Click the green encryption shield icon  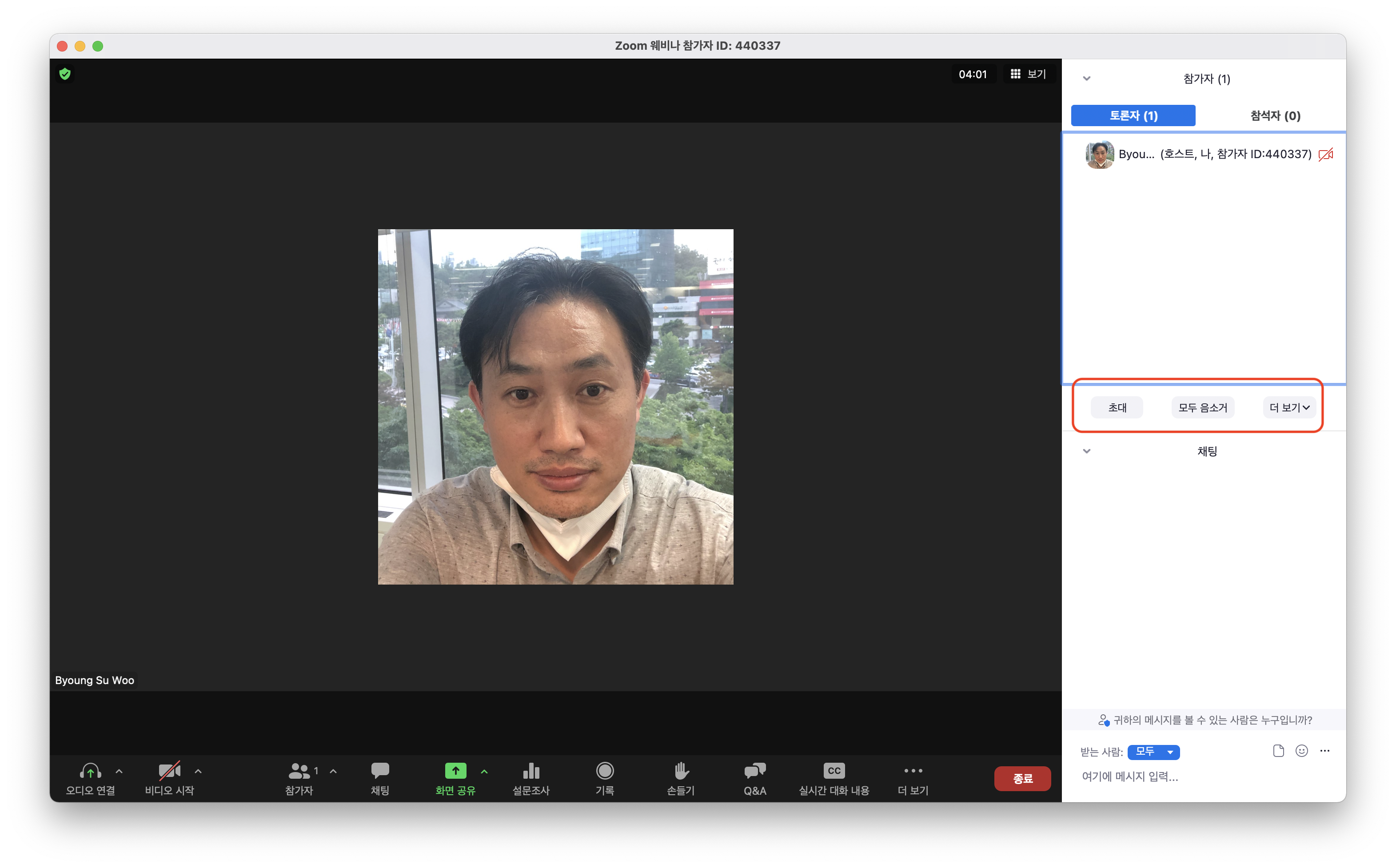click(65, 74)
